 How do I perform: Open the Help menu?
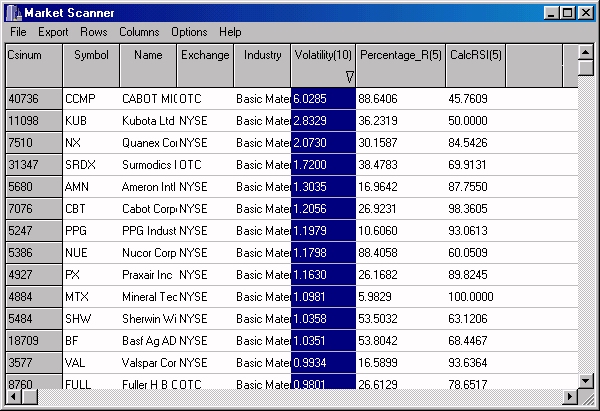tap(230, 32)
